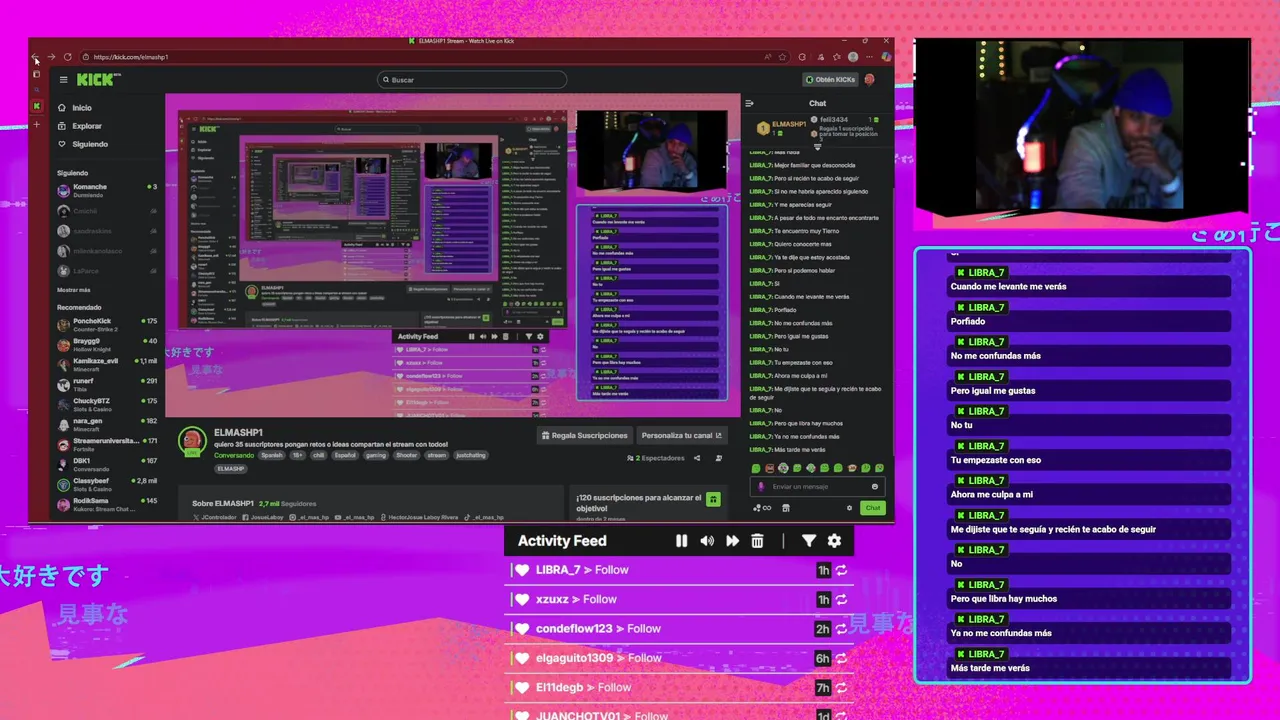
Task: Replay the elgaguito1309 follow alert
Action: click(x=841, y=658)
